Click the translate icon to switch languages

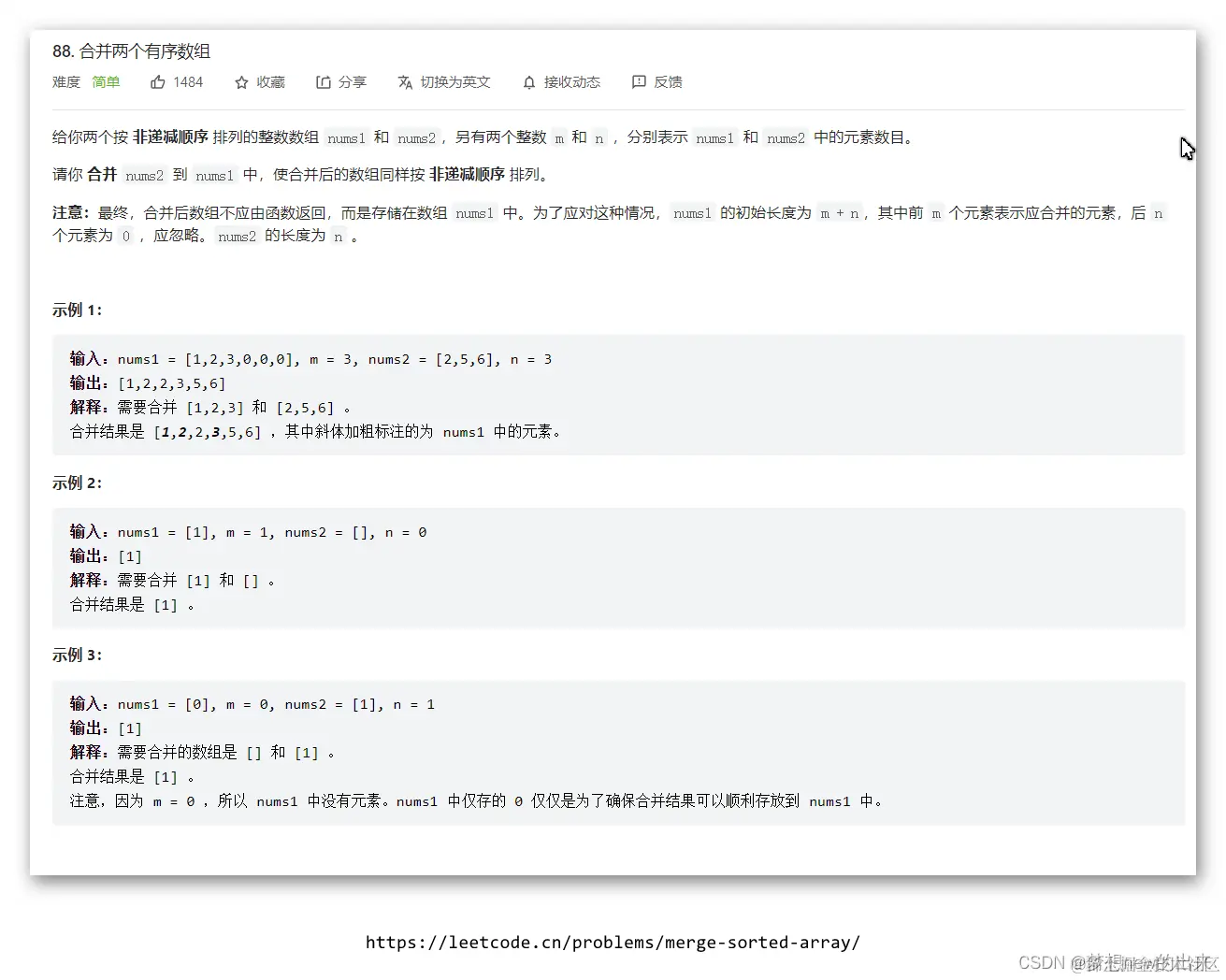point(404,82)
